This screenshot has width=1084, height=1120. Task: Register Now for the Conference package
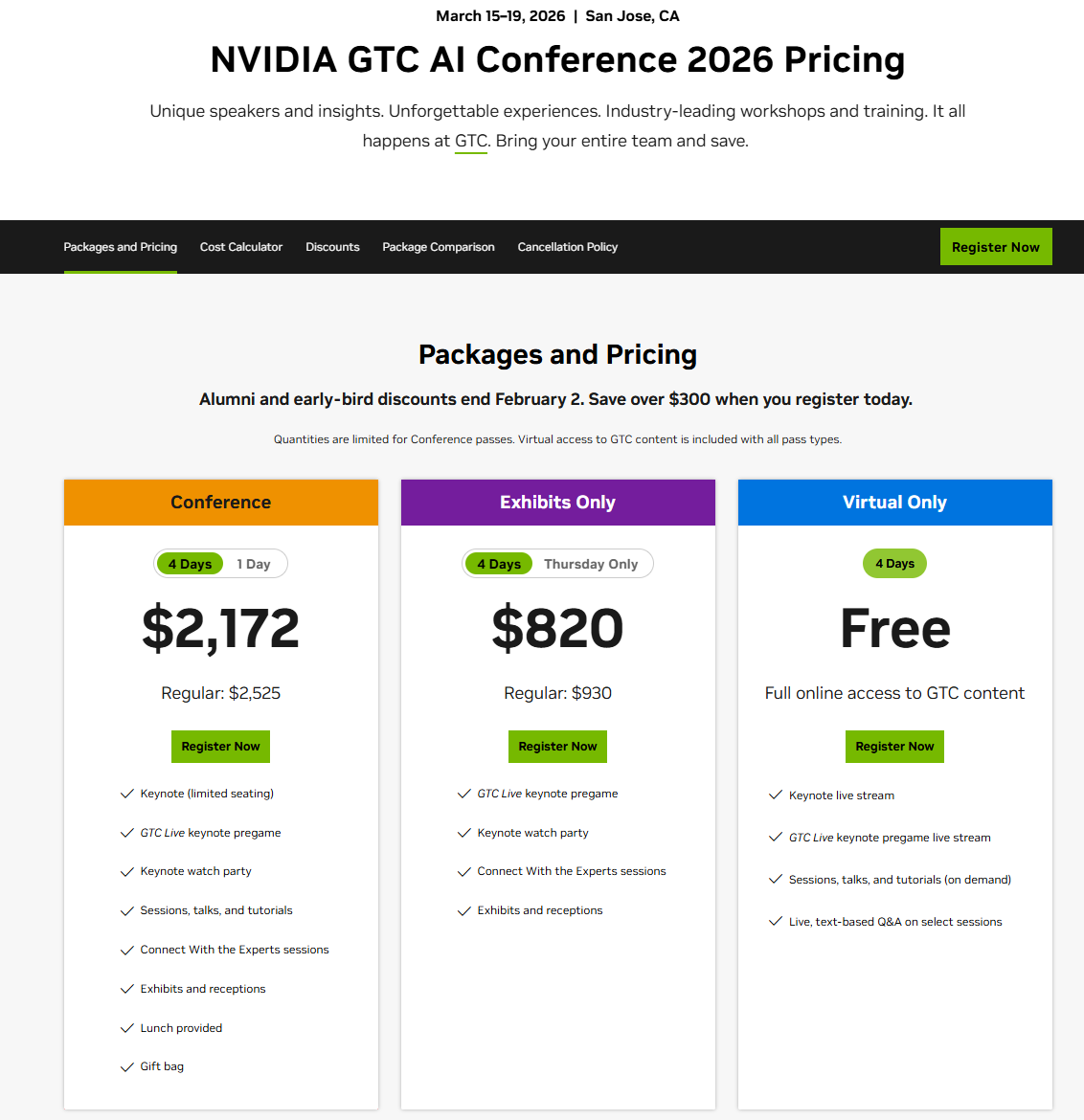(x=220, y=747)
